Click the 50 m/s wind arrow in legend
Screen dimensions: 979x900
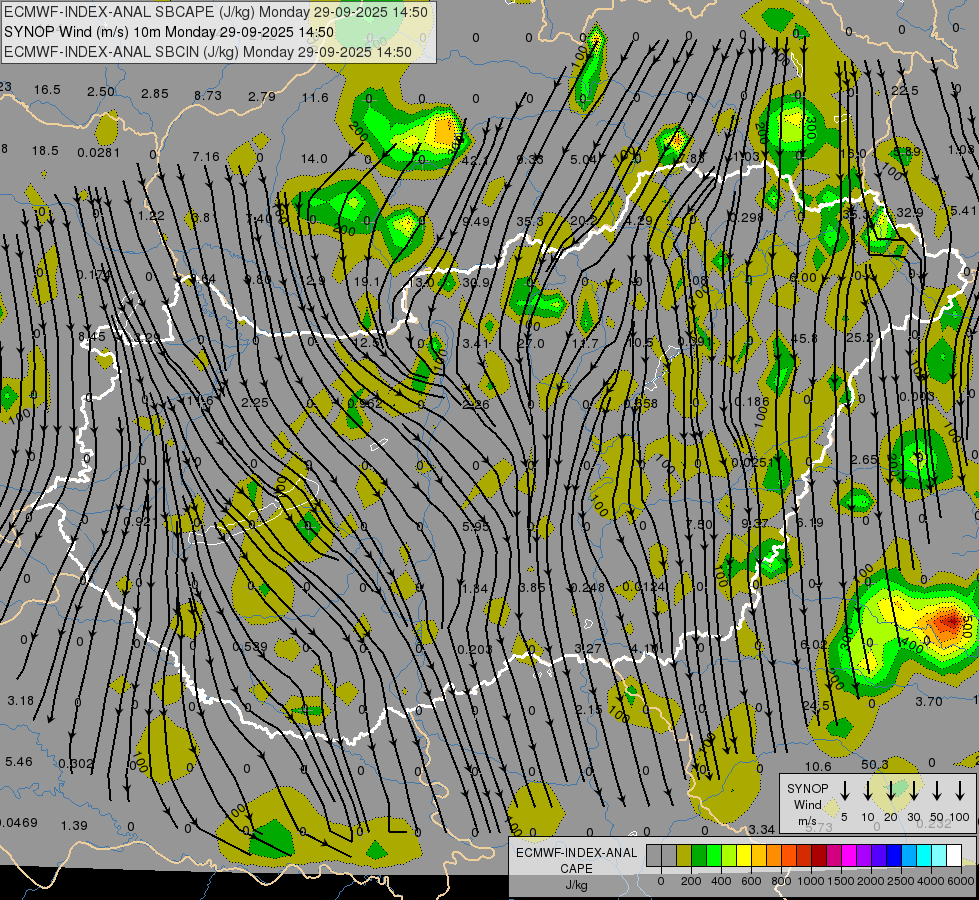tap(937, 791)
